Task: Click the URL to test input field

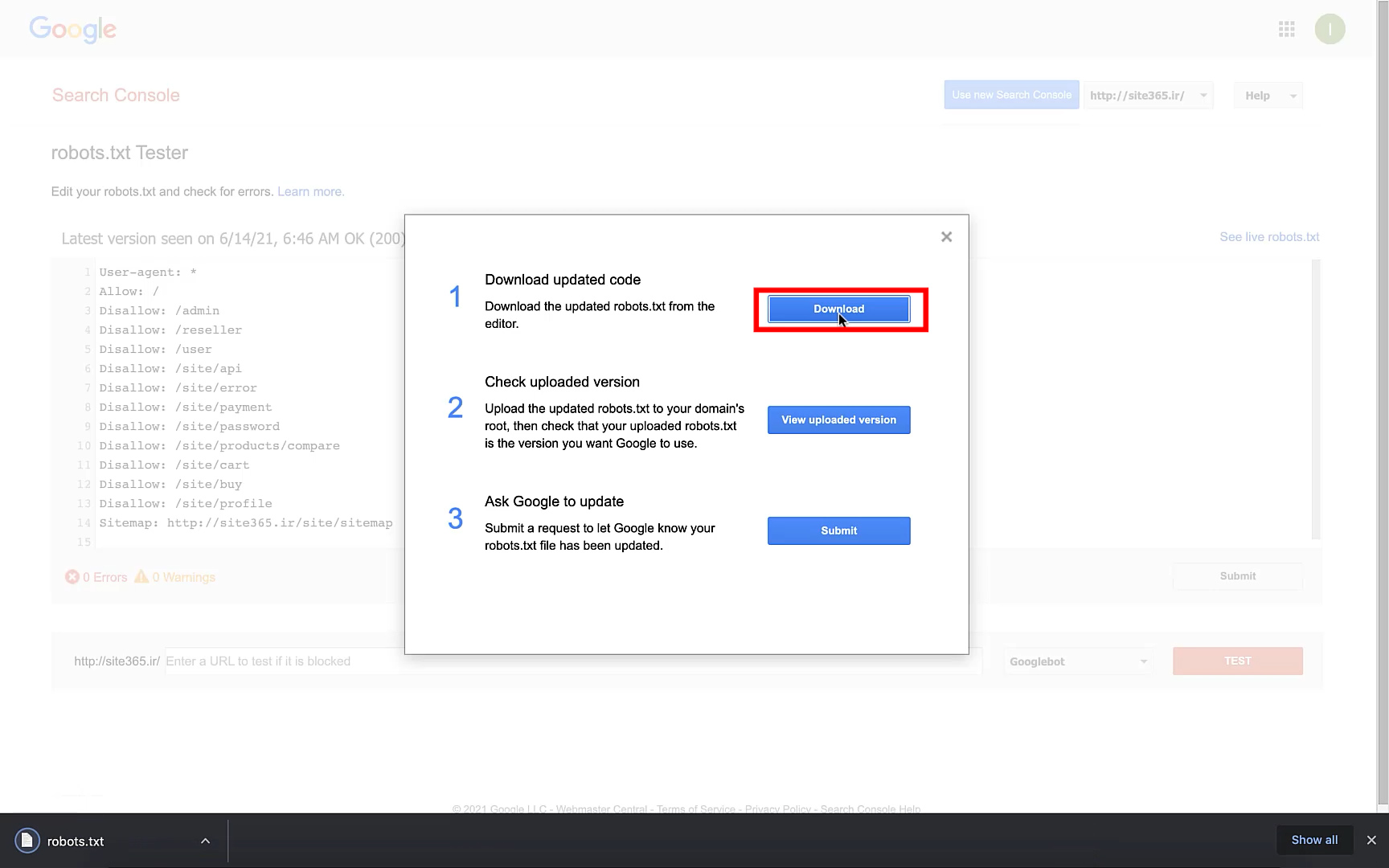Action: [x=281, y=661]
